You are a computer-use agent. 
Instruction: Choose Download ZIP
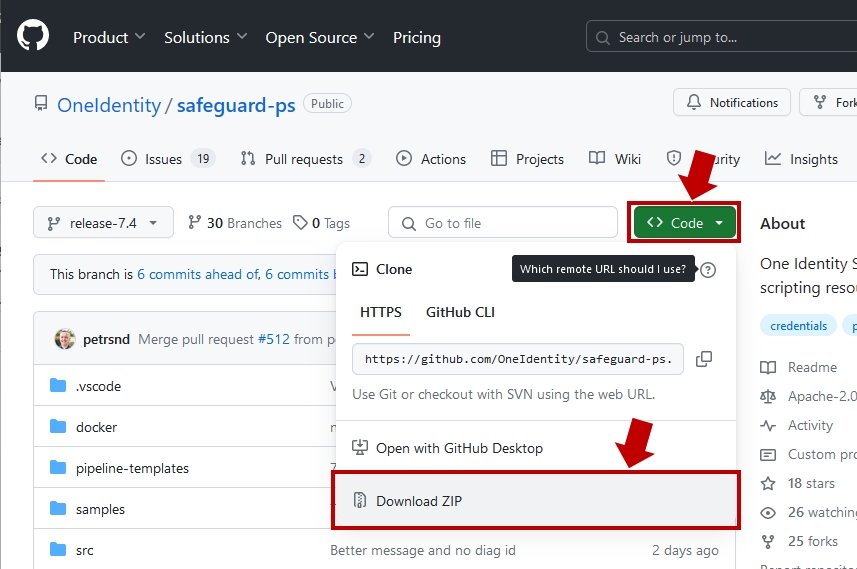click(536, 501)
